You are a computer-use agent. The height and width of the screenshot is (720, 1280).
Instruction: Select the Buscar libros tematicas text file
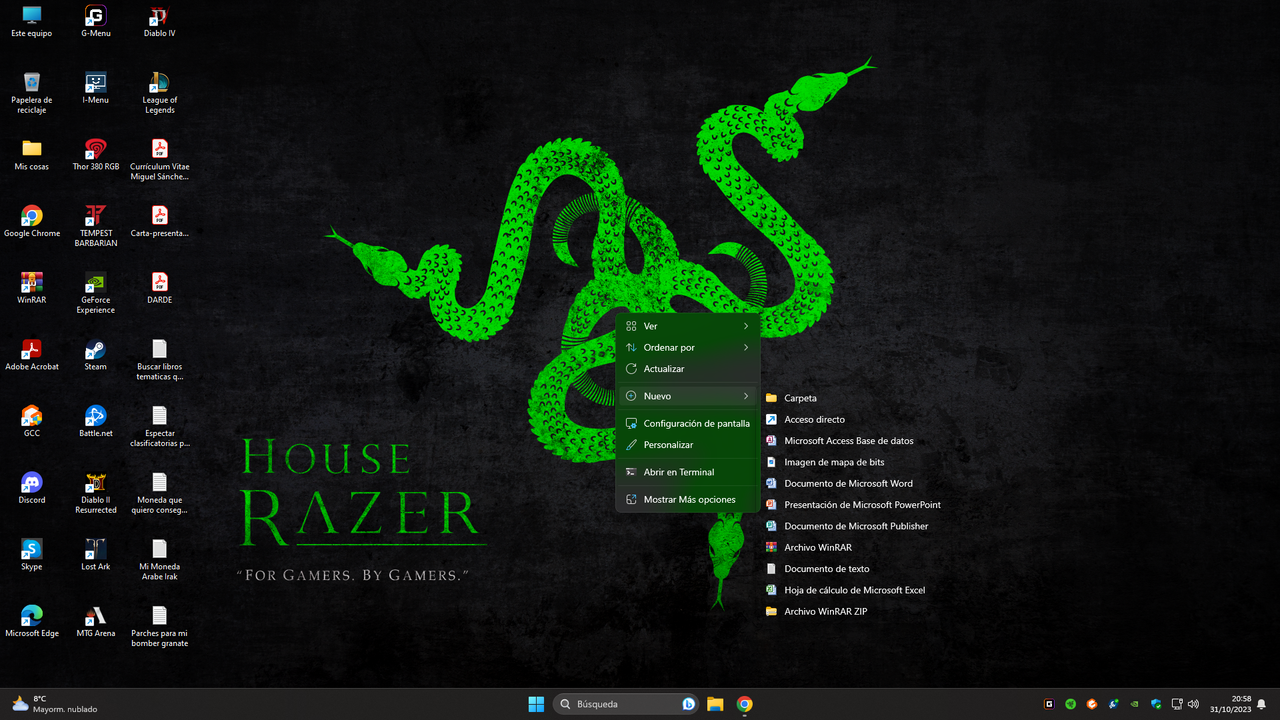pyautogui.click(x=159, y=359)
